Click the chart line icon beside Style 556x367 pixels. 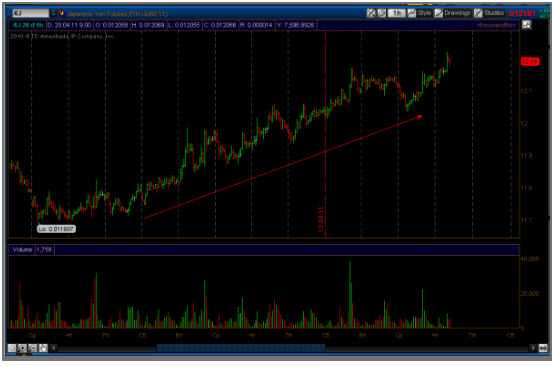[411, 13]
